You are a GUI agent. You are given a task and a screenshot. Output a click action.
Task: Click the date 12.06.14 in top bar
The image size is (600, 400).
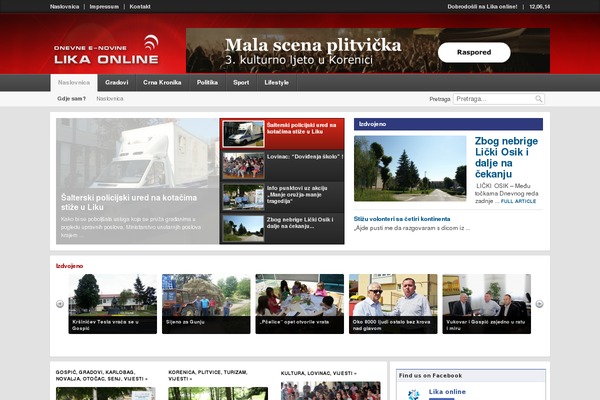(540, 7)
